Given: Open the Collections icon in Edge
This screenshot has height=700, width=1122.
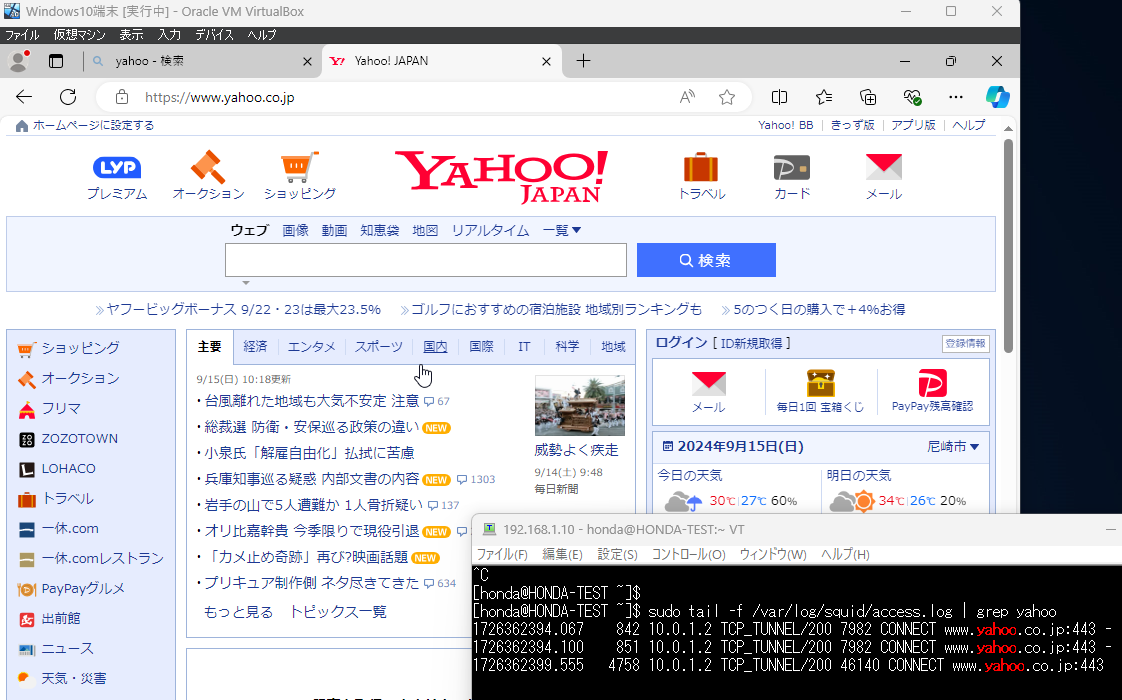Looking at the screenshot, I should pyautogui.click(x=868, y=97).
